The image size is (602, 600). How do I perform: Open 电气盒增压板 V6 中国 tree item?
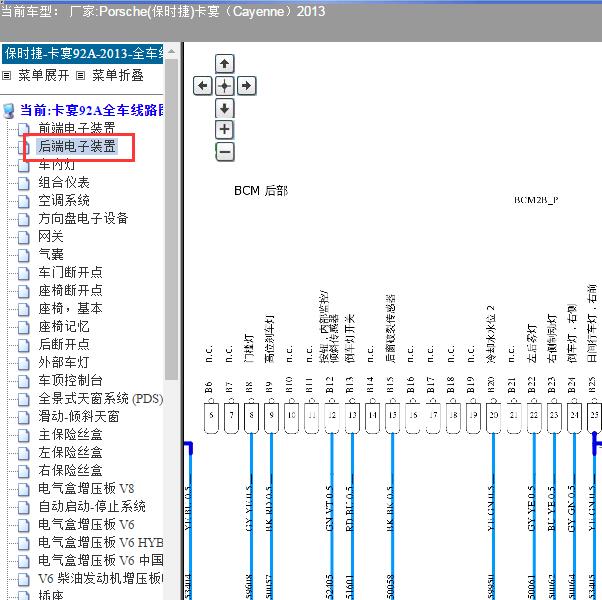pos(101,560)
